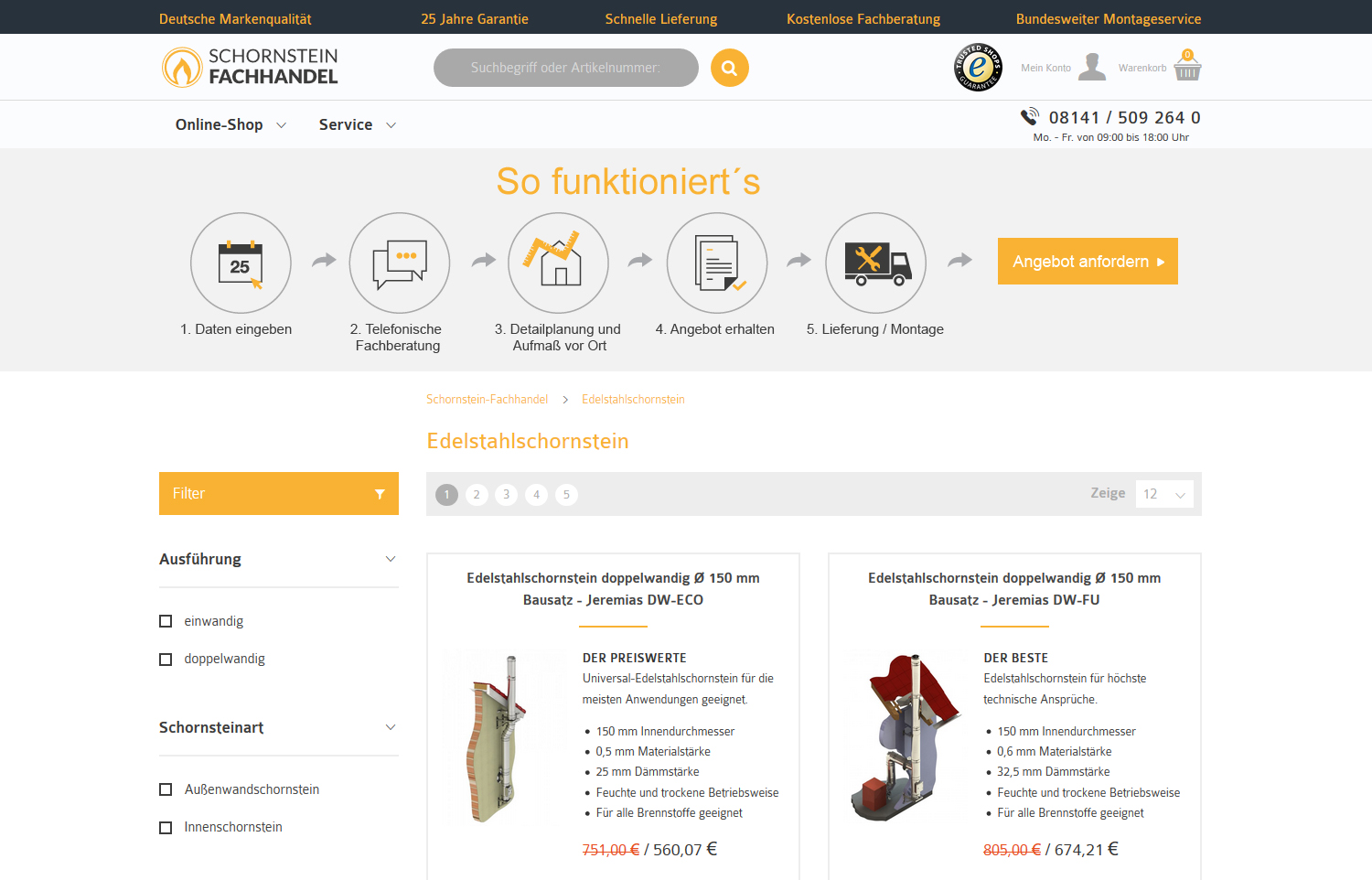Image resolution: width=1372 pixels, height=880 pixels.
Task: Click the filter funnel icon
Action: pos(381,493)
